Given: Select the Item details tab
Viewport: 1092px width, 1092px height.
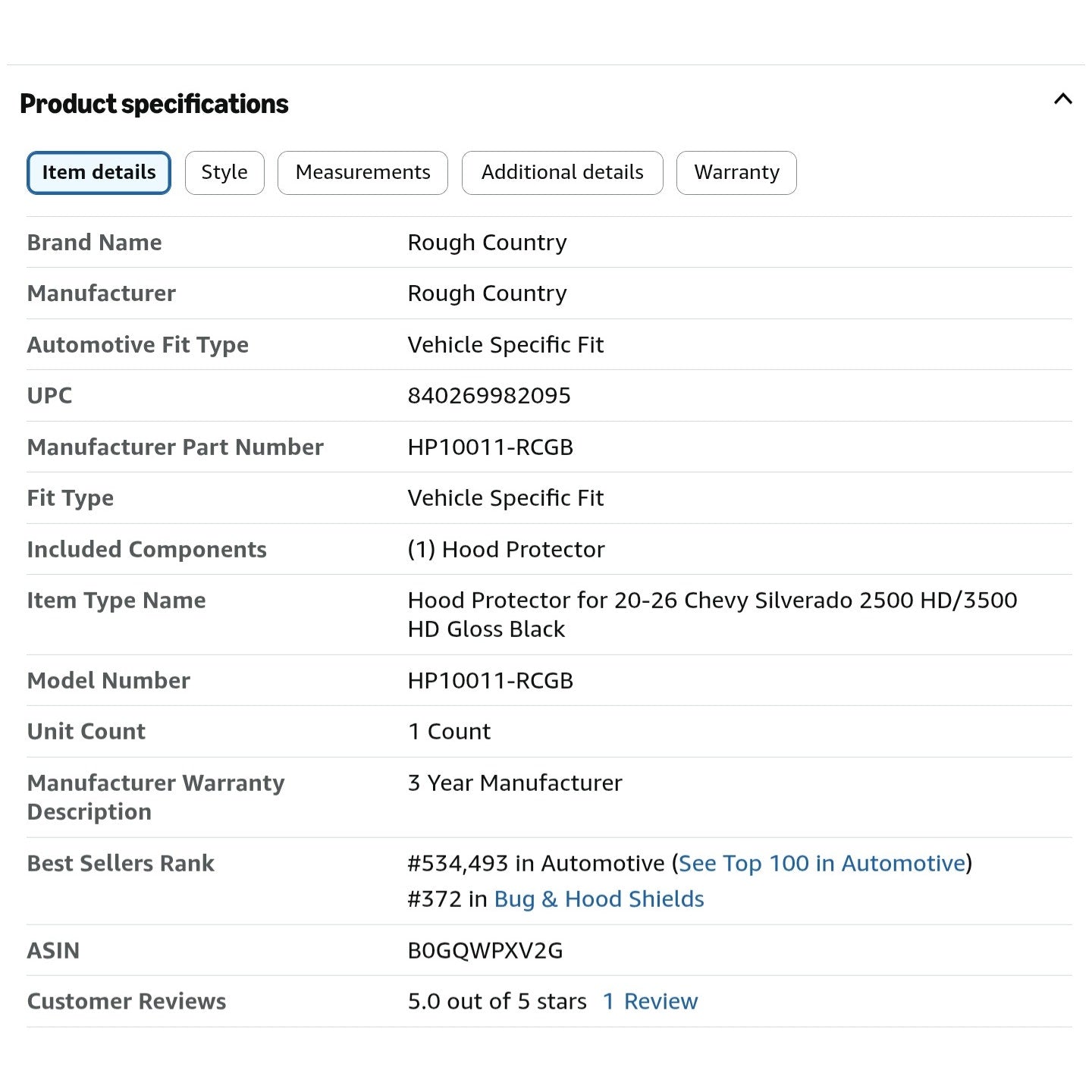Looking at the screenshot, I should click(x=99, y=173).
